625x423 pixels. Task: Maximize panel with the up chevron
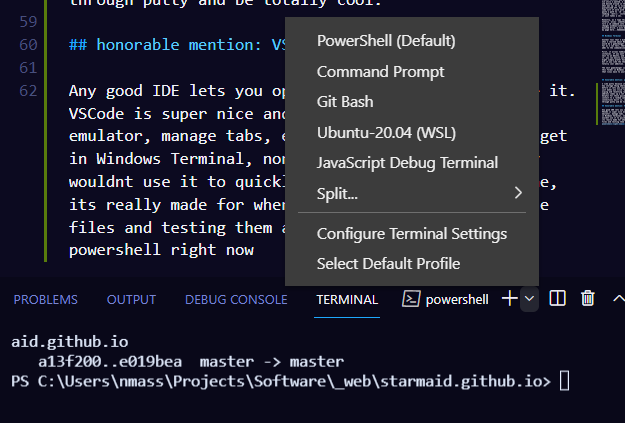pos(618,298)
